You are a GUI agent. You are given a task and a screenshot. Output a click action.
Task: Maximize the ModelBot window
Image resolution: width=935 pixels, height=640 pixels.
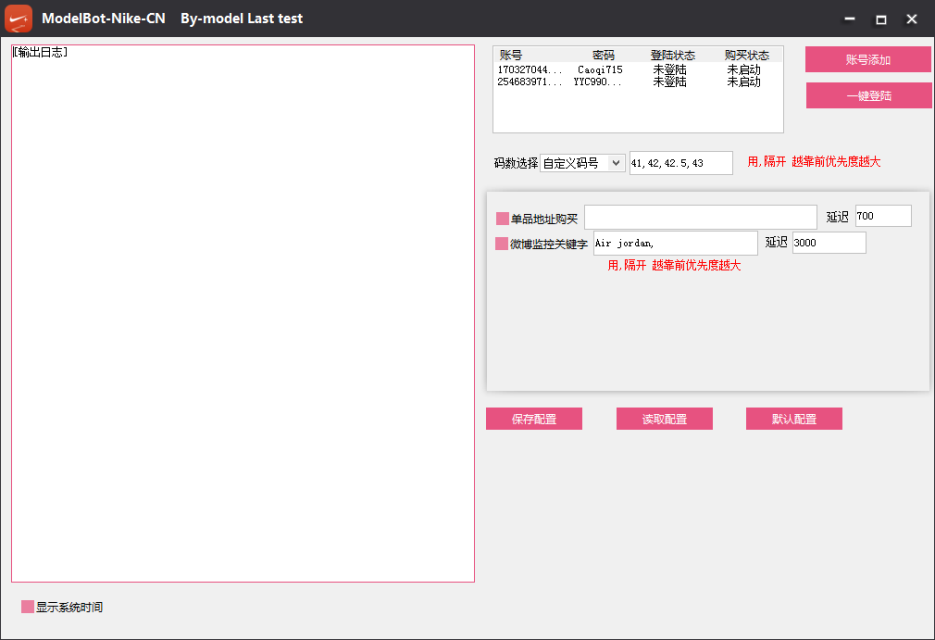[x=881, y=19]
